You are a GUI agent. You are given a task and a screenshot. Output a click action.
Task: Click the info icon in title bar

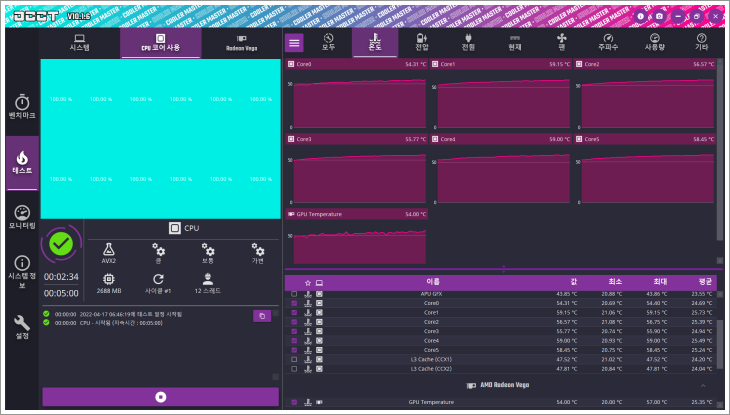641,16
